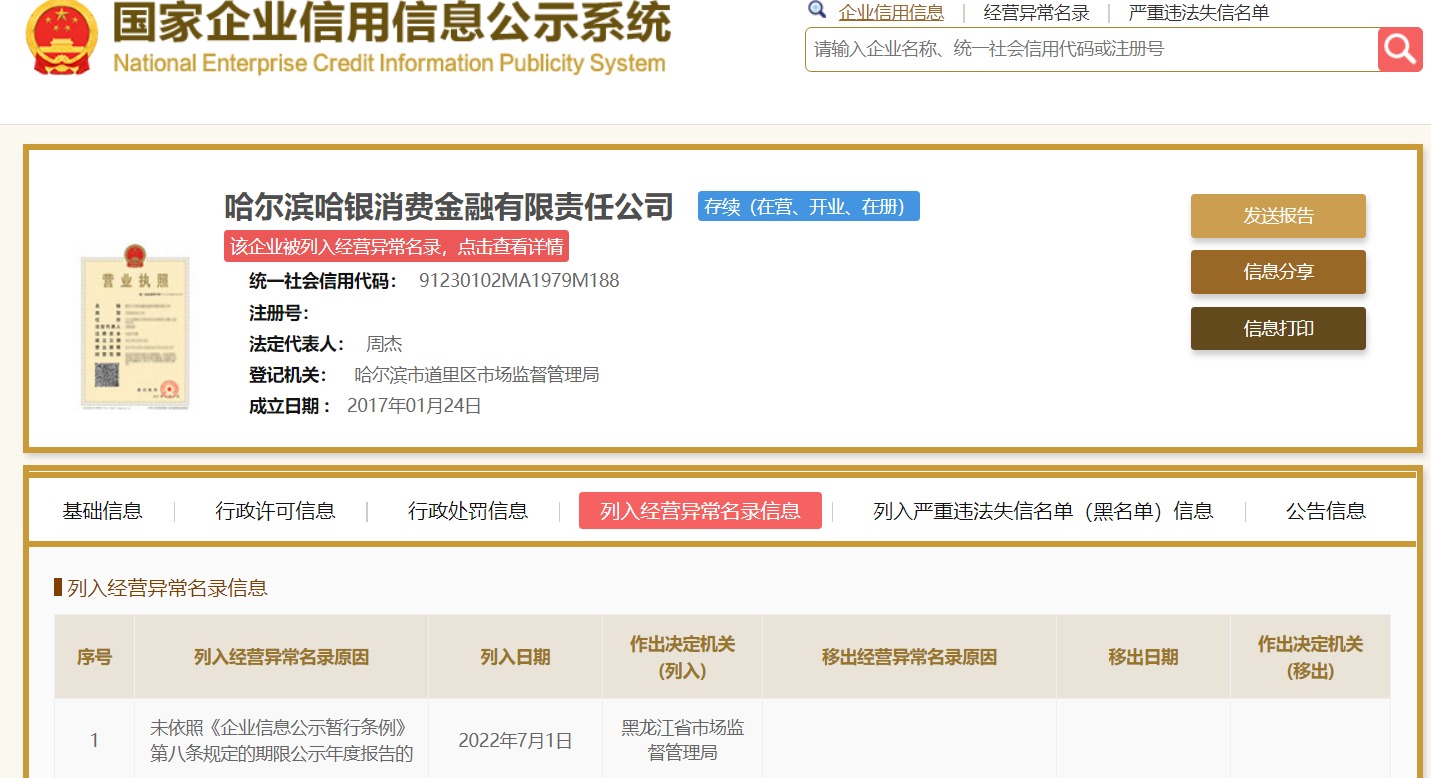This screenshot has width=1431, height=778.
Task: Click the reason cell 未依照《企业信息公示暂行条例》
Action: click(x=281, y=740)
